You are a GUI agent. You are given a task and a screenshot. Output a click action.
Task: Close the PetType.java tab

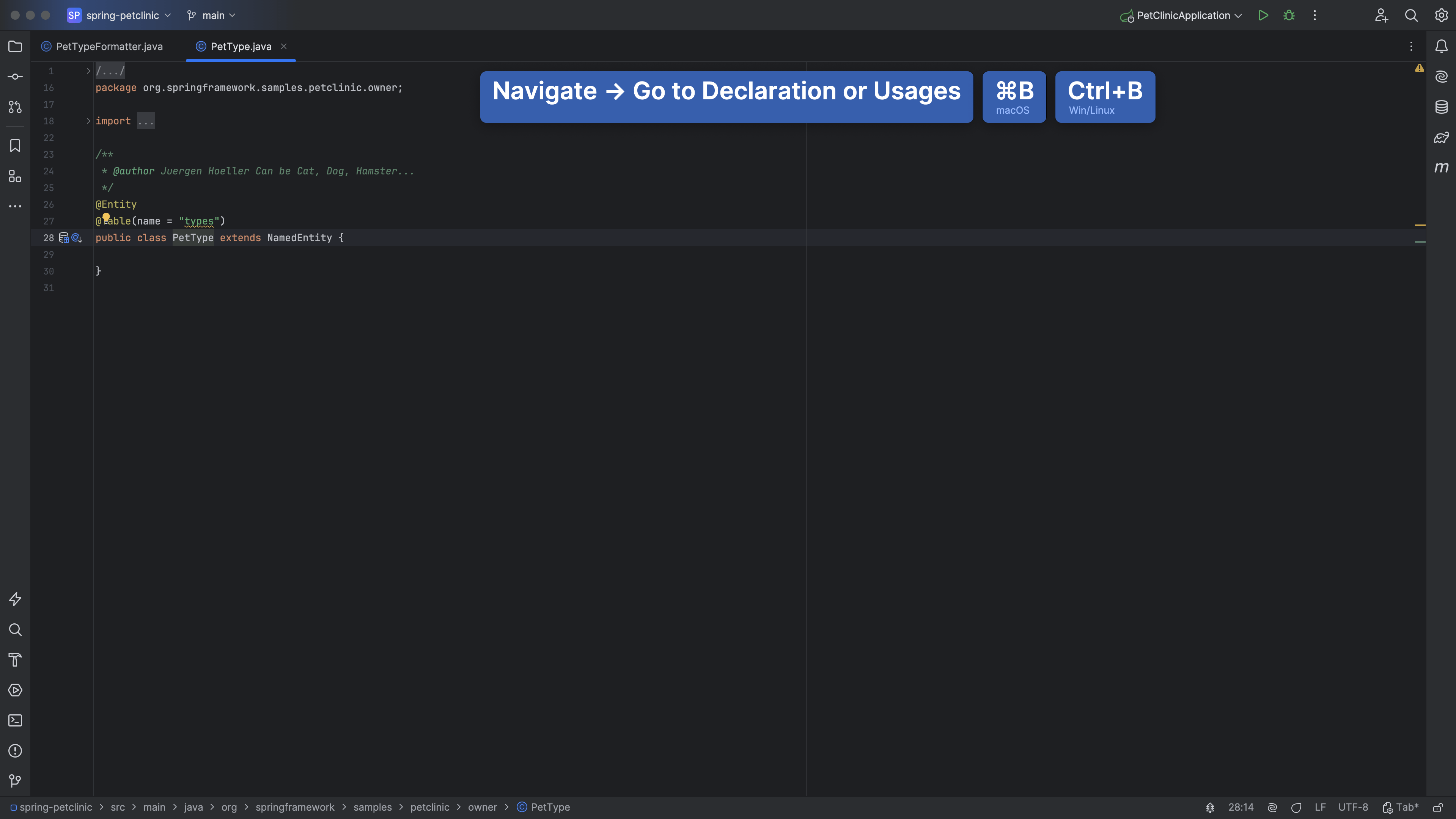click(284, 46)
